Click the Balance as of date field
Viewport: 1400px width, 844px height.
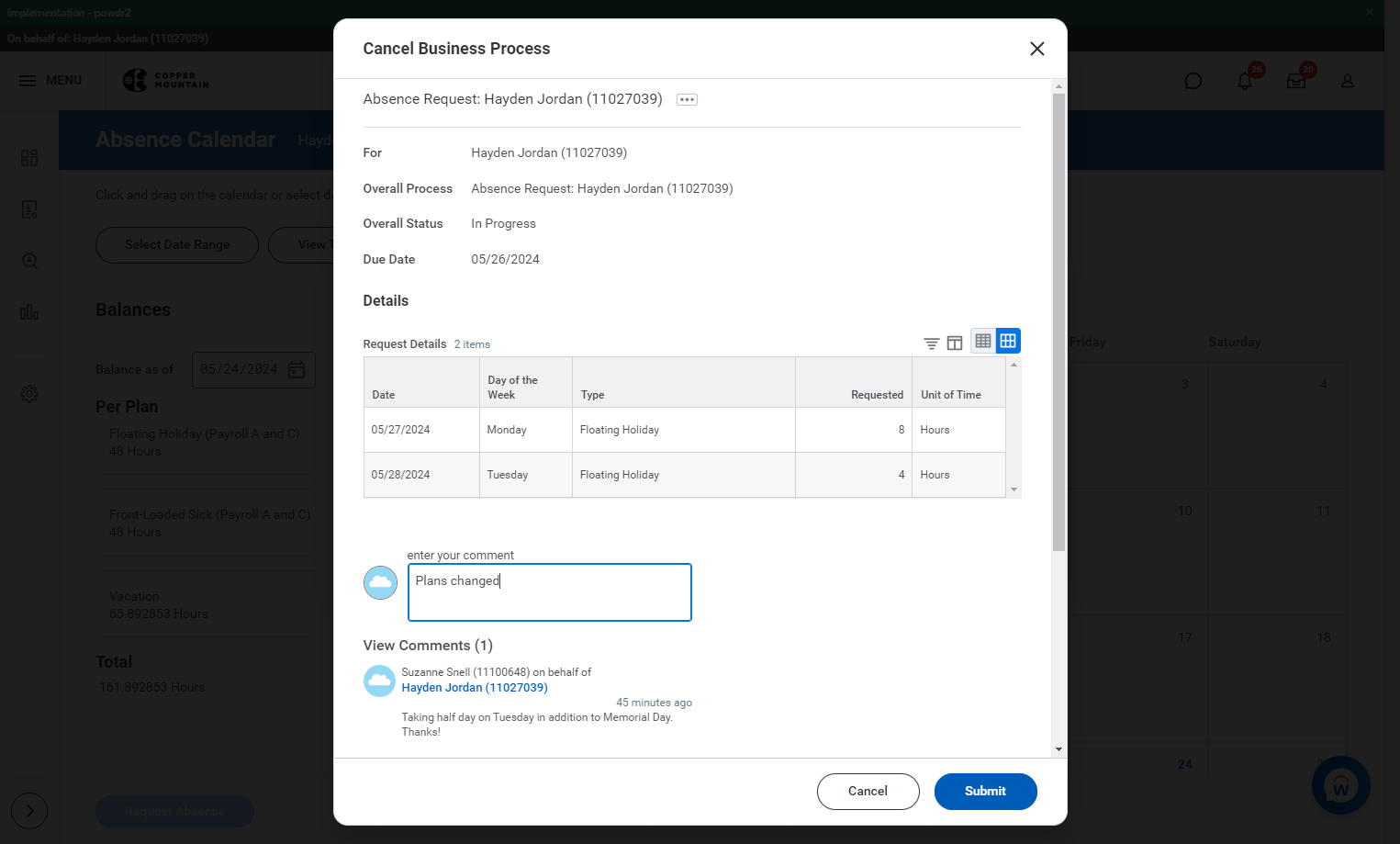pyautogui.click(x=253, y=370)
